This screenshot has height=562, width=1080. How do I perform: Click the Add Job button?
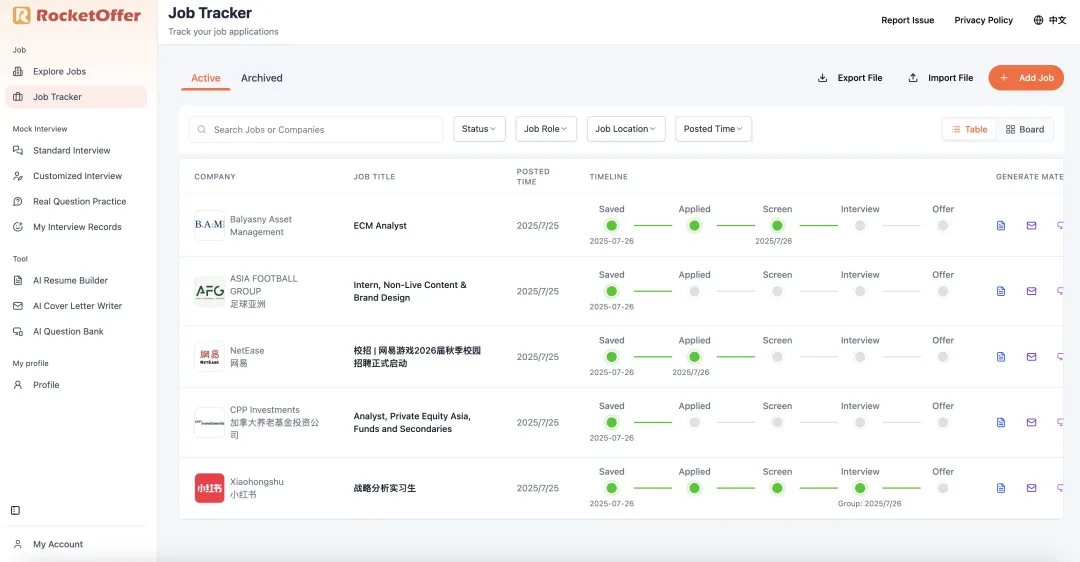coord(1026,78)
